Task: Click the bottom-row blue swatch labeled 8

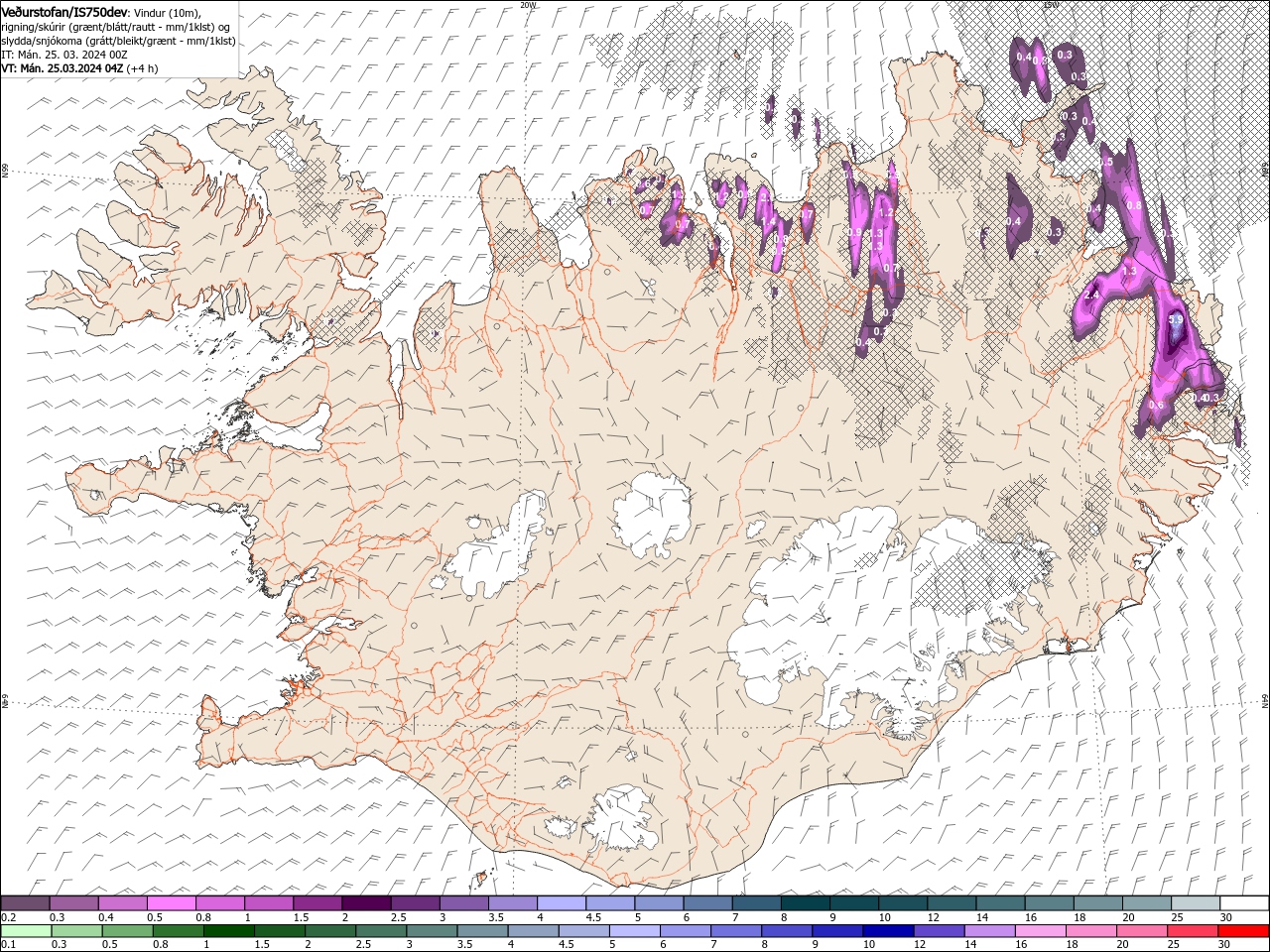Action: 787,931
